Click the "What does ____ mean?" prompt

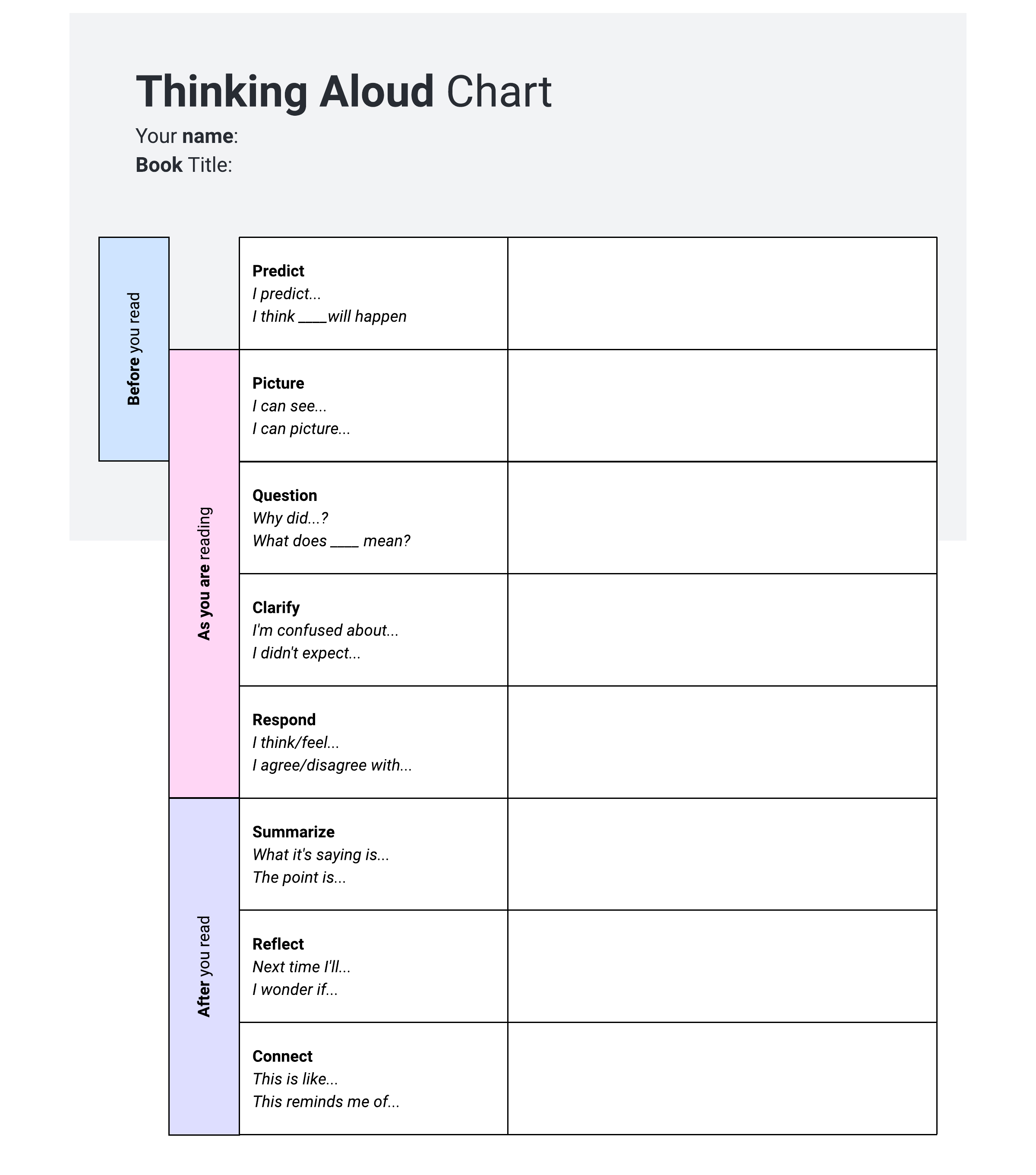click(x=331, y=541)
